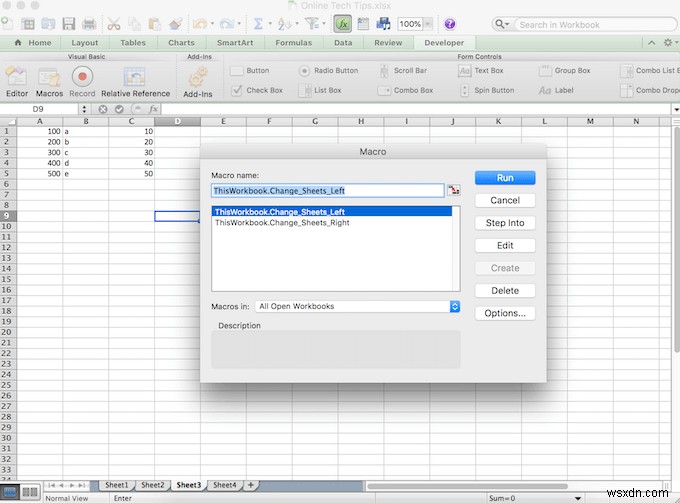
Task: Select ThisWorkbook.Change_Sheets_Left in macro list
Action: coord(332,212)
